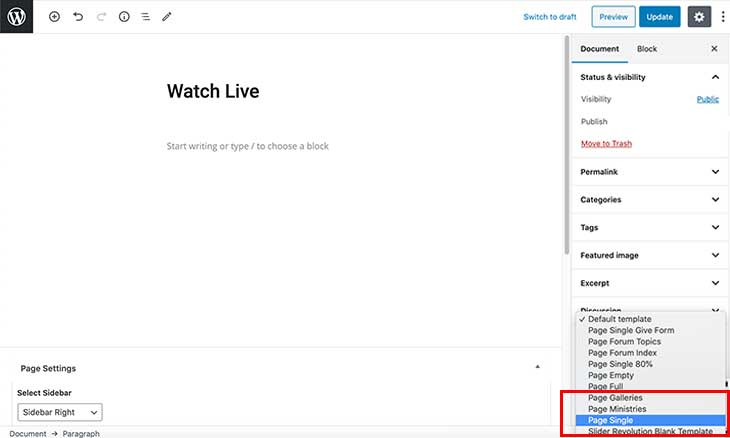The height and width of the screenshot is (438, 730).
Task: Click the Update button
Action: (659, 17)
